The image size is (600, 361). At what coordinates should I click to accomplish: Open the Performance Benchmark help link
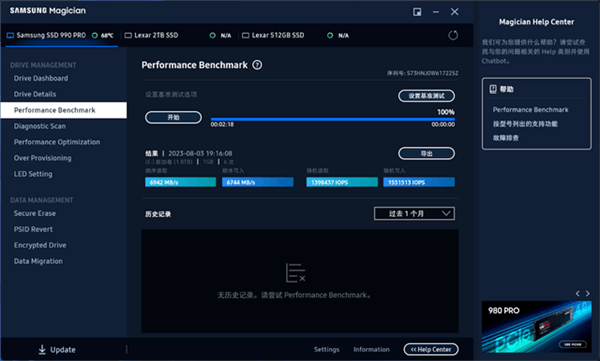point(530,110)
